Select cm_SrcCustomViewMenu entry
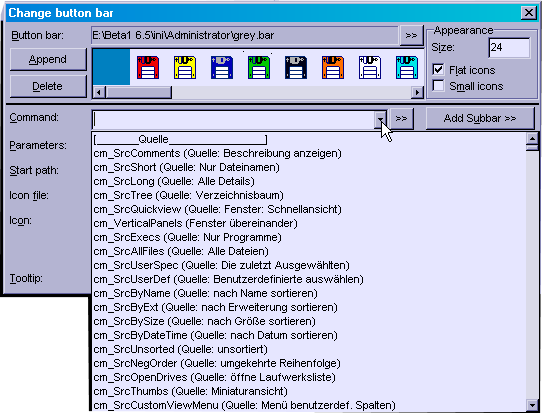The width and height of the screenshot is (542, 413). (309, 405)
